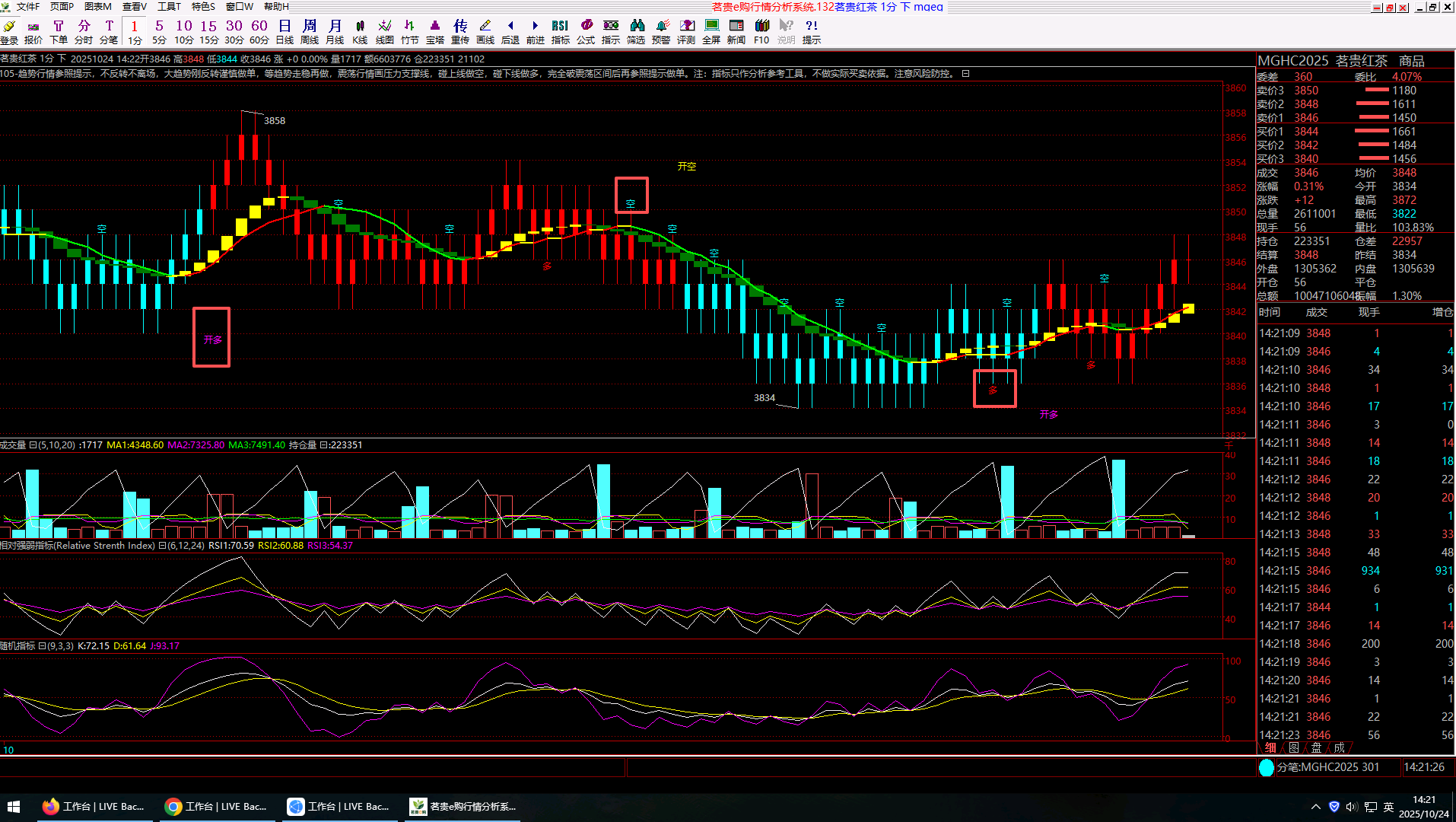
Task: Open the 登录 login toolbar icon
Action: point(9,32)
